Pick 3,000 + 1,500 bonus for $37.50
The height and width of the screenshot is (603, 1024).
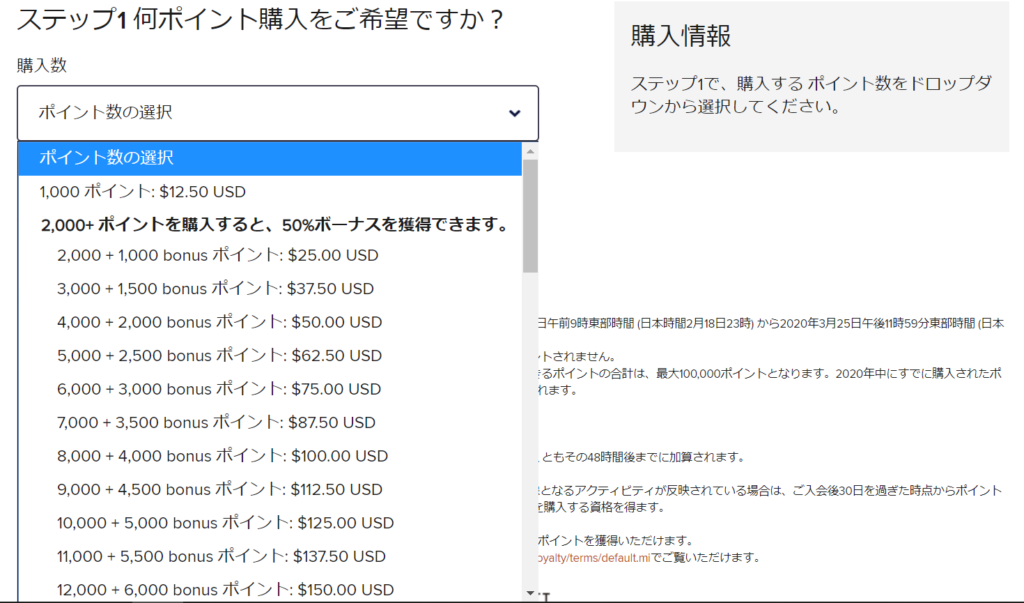tap(215, 289)
